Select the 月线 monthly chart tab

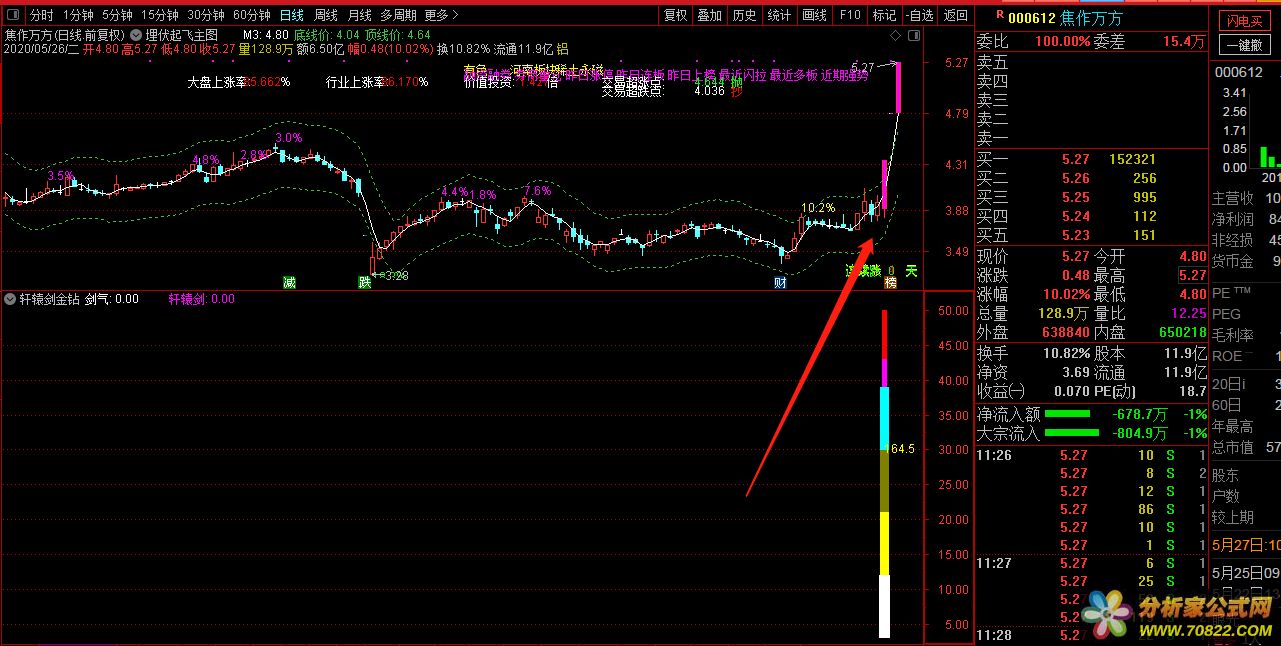pos(359,15)
